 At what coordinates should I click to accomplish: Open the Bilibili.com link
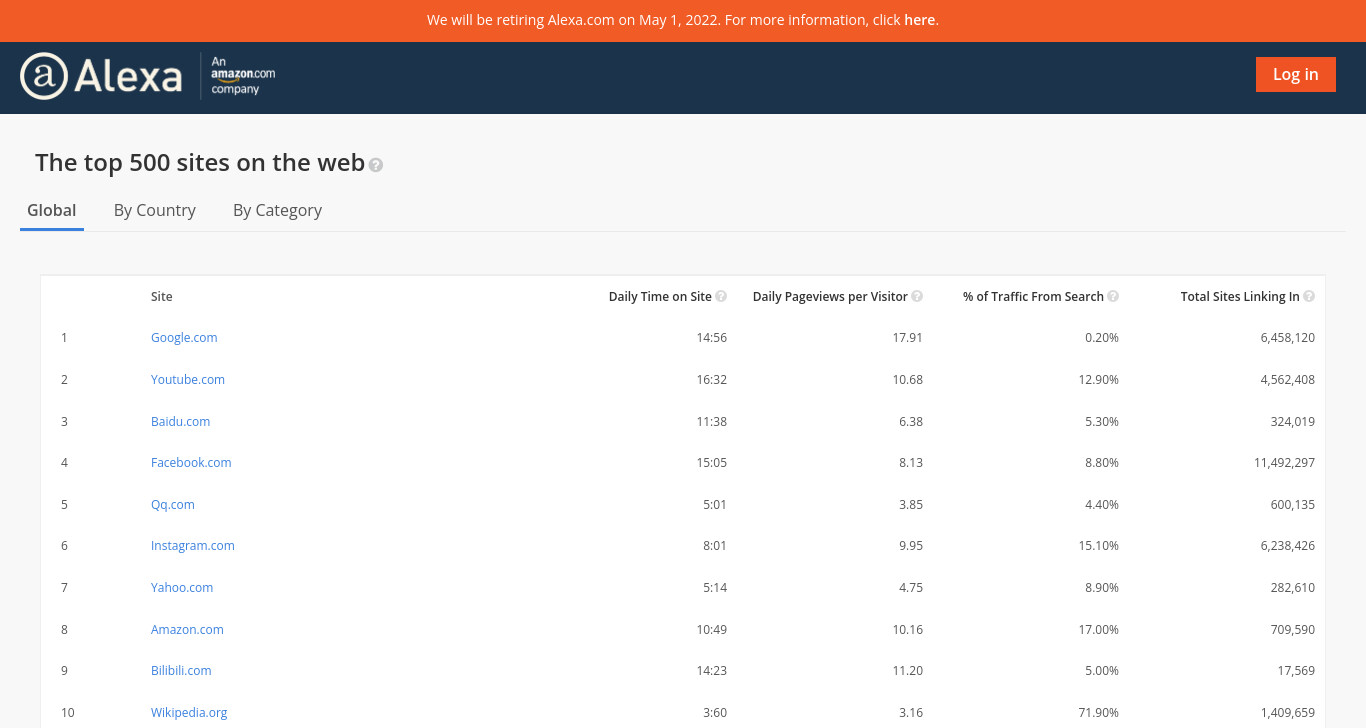181,671
